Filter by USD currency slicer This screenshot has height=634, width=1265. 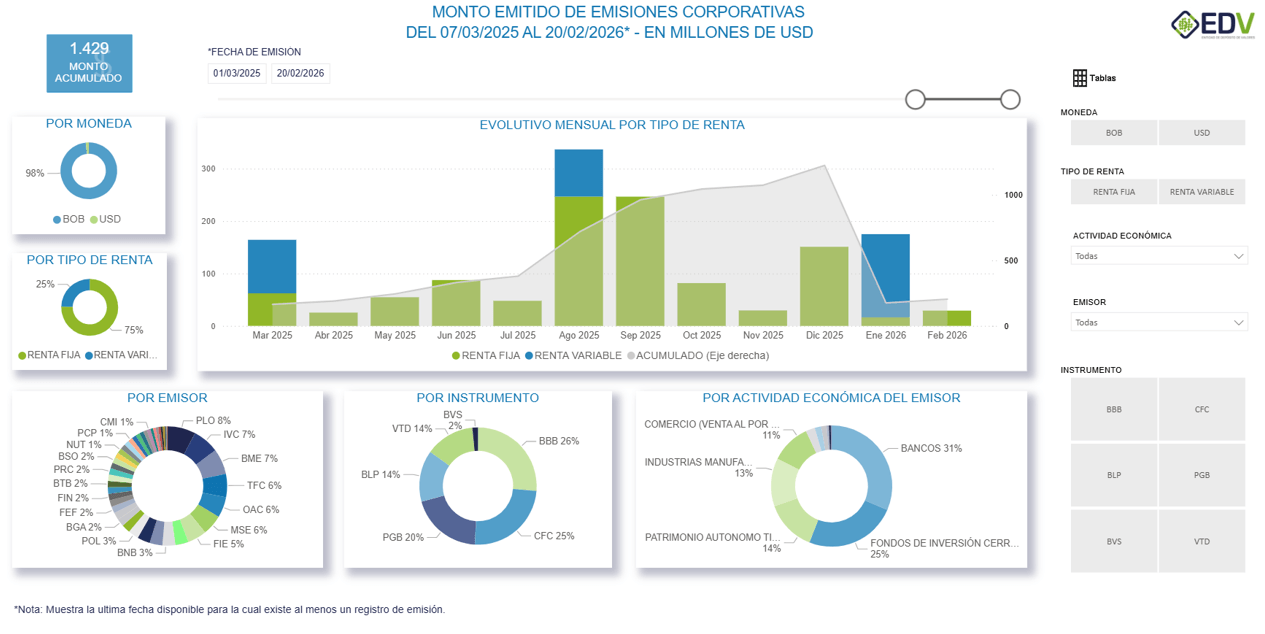[x=1201, y=133]
